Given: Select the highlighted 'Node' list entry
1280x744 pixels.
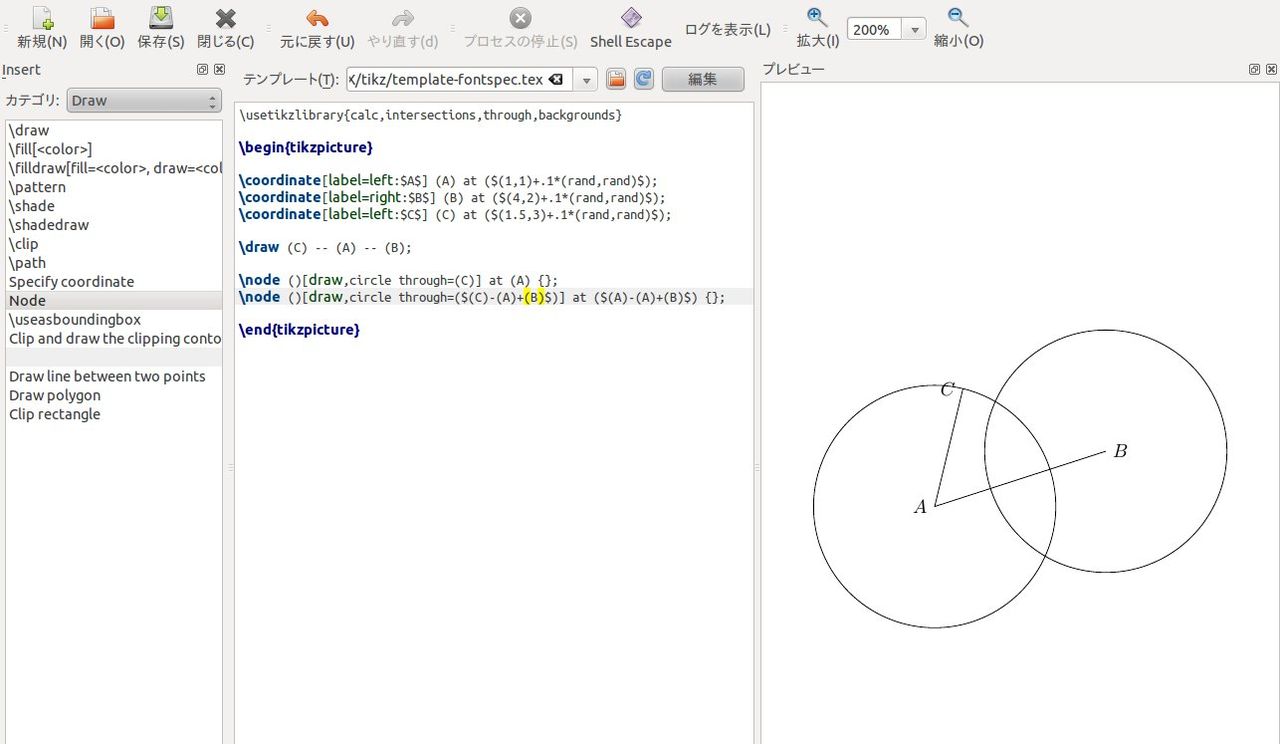Looking at the screenshot, I should pos(114,301).
